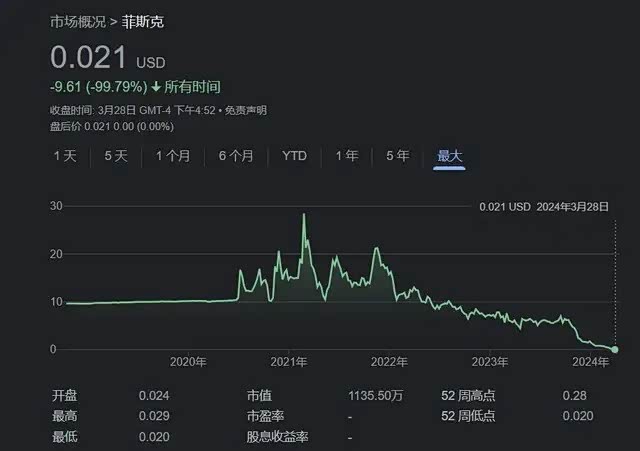This screenshot has width=640, height=451.
Task: Select the 5天 range tab
Action: (x=116, y=156)
